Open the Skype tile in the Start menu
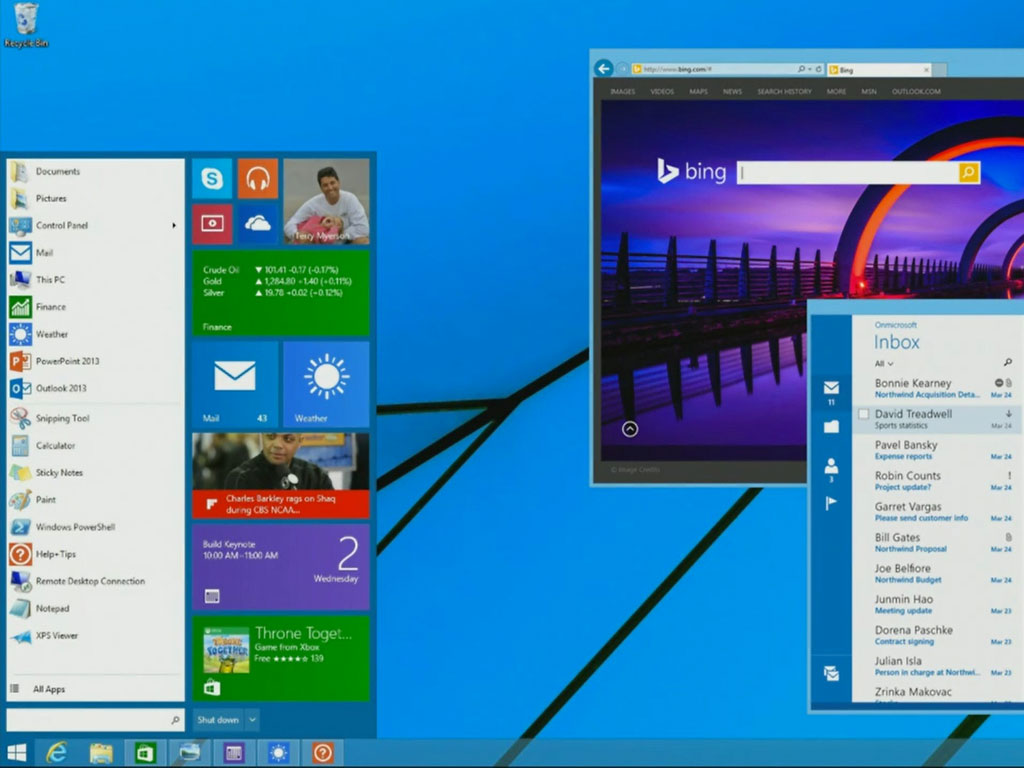This screenshot has height=768, width=1024. (211, 178)
